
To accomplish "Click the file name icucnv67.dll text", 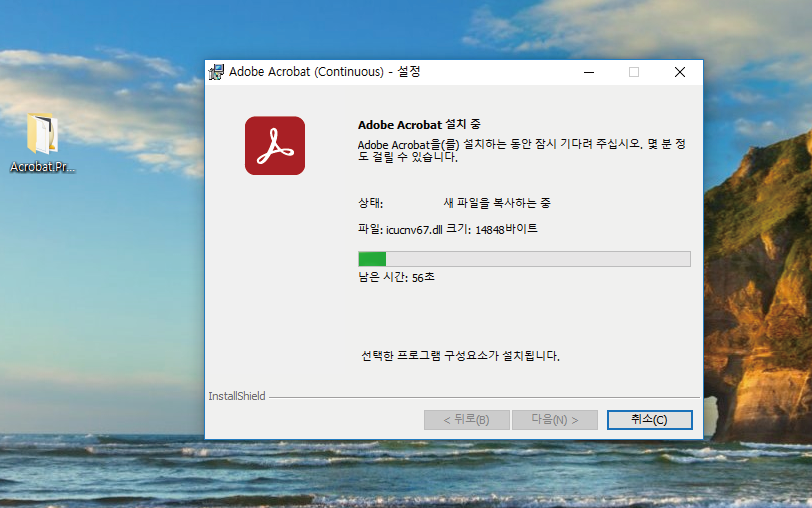I will (414, 229).
